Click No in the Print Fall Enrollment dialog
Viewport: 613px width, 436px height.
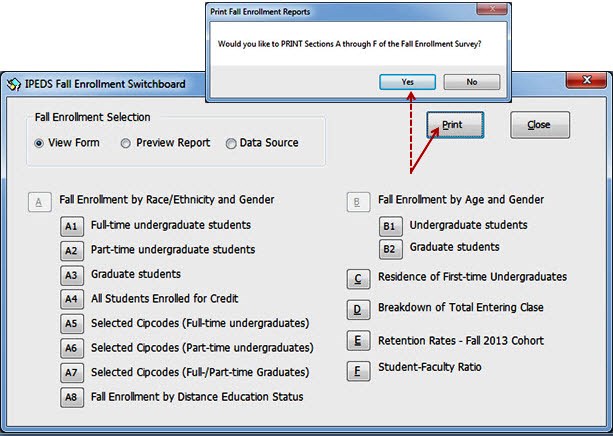471,82
